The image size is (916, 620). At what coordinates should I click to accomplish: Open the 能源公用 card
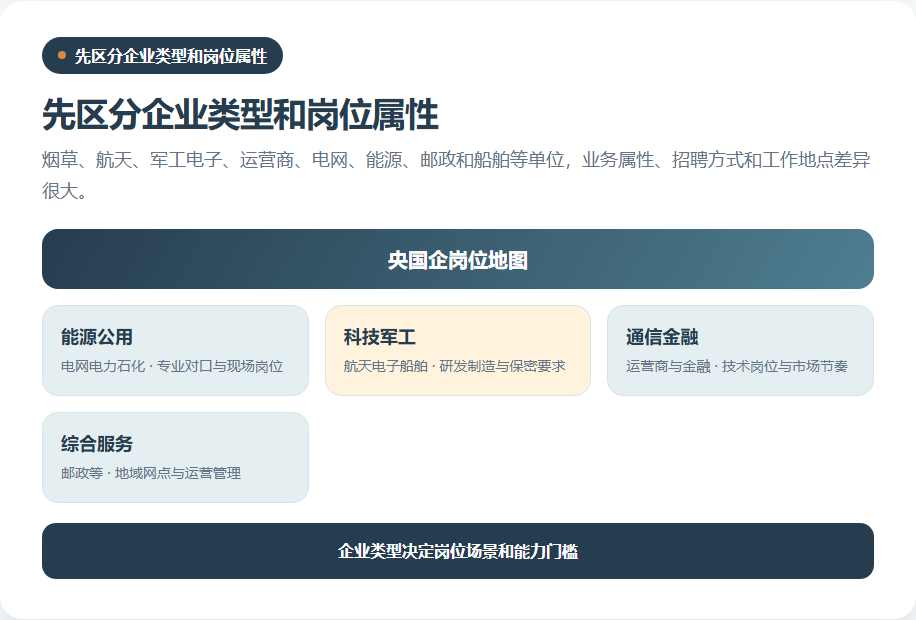[175, 351]
